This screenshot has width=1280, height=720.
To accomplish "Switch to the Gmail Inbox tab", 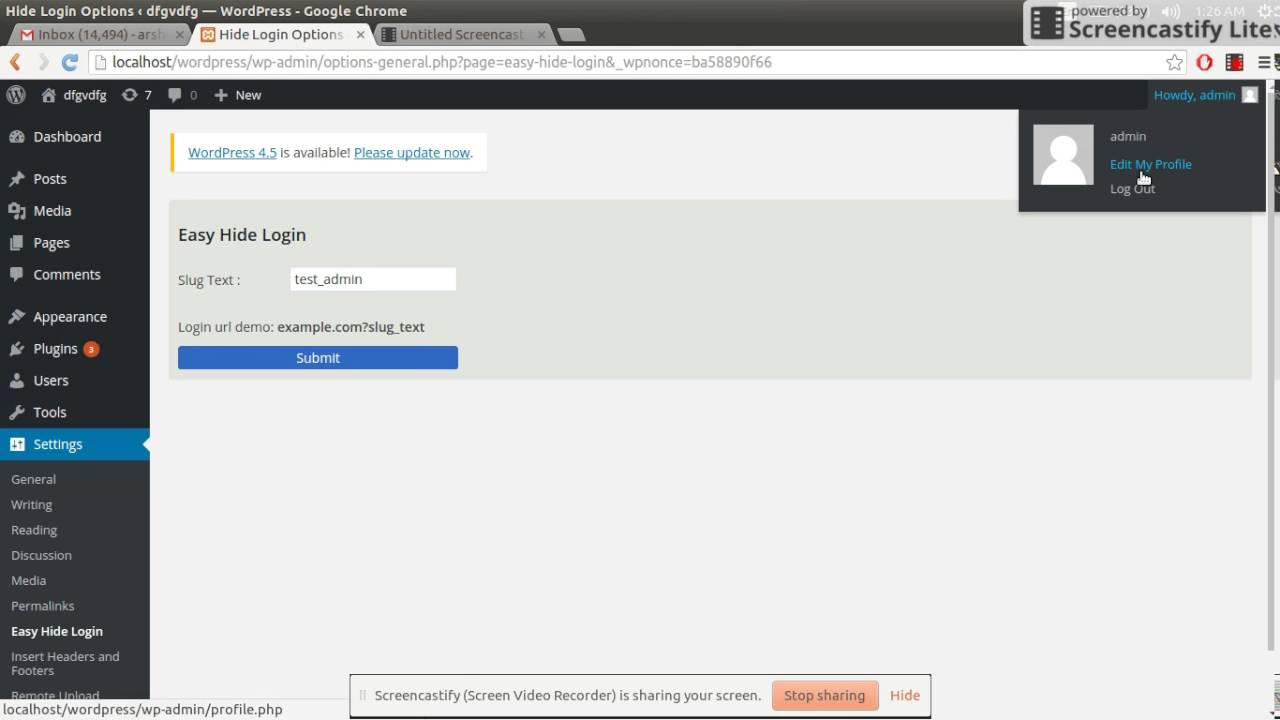I will [100, 34].
